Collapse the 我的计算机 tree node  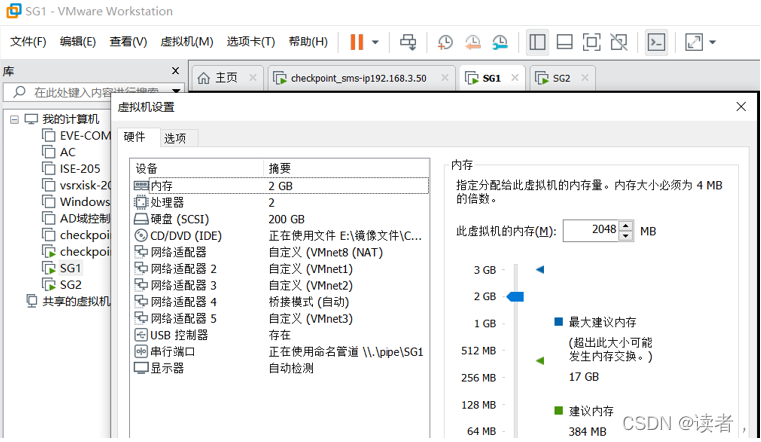pyautogui.click(x=15, y=119)
